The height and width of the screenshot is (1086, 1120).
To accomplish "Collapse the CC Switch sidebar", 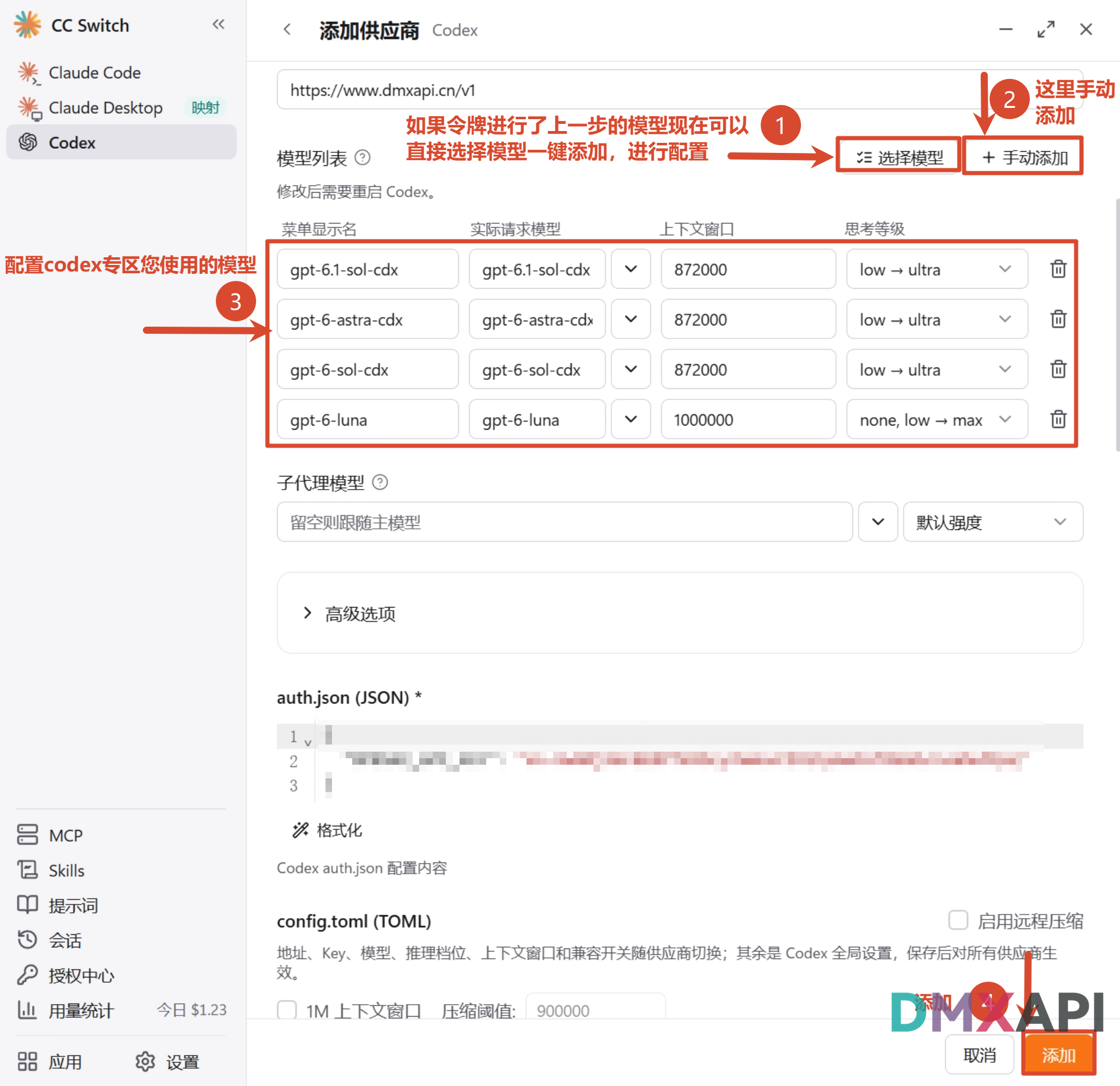I will point(219,24).
